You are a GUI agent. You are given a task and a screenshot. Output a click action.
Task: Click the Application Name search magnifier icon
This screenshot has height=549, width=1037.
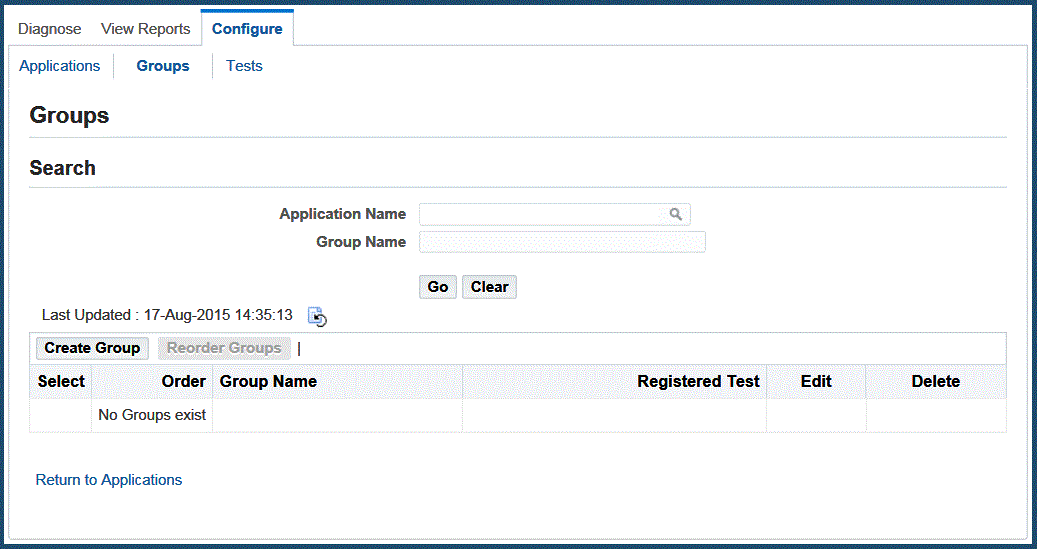tap(675, 214)
